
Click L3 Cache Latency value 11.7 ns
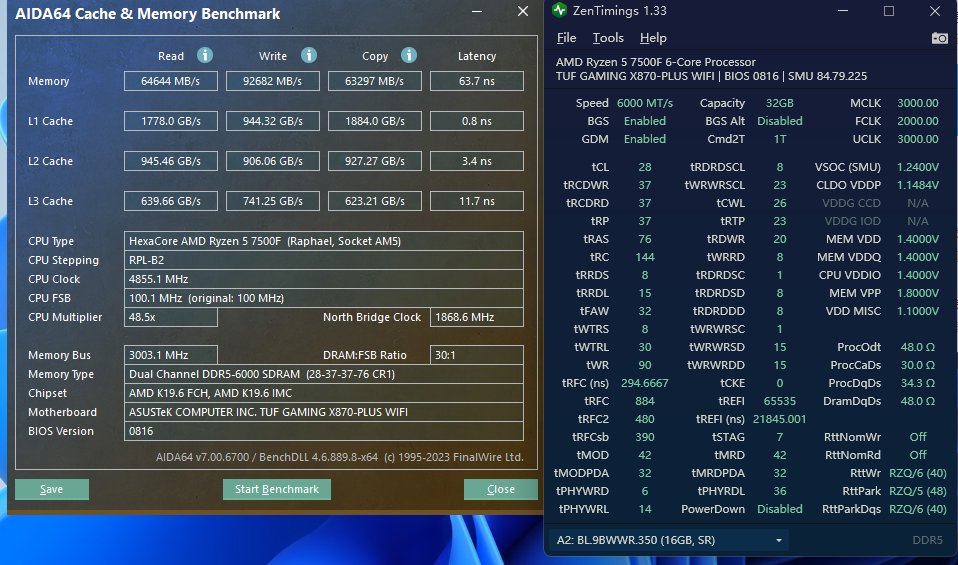(477, 201)
